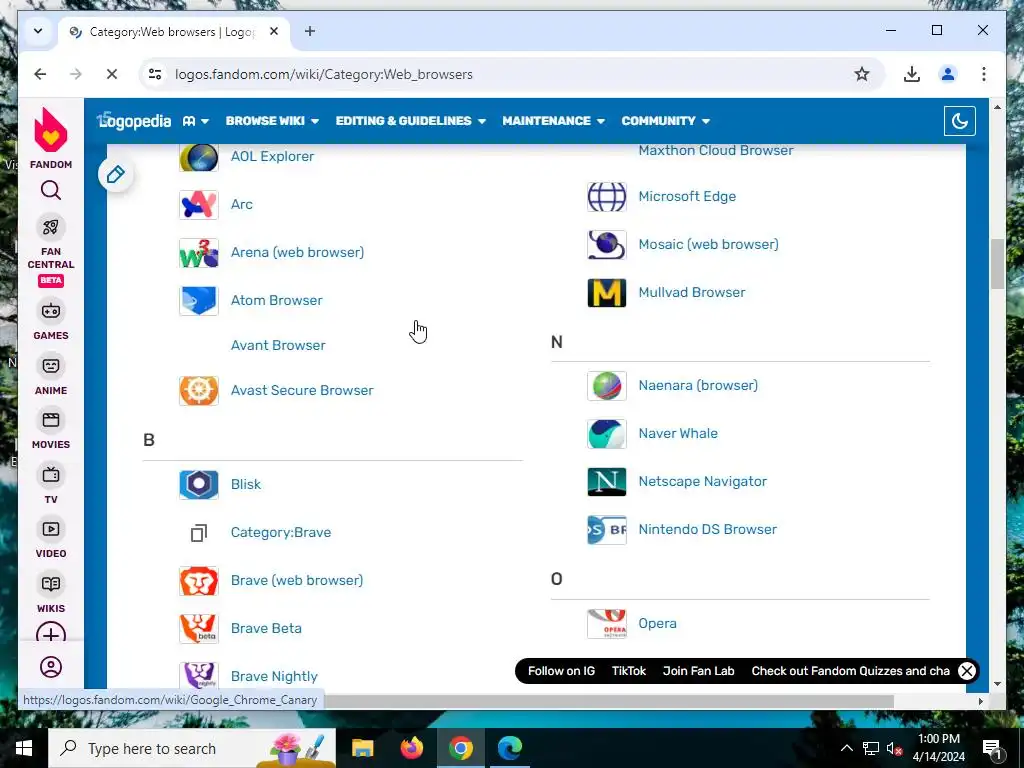Open the Games controller icon
1024x768 pixels.
click(51, 311)
